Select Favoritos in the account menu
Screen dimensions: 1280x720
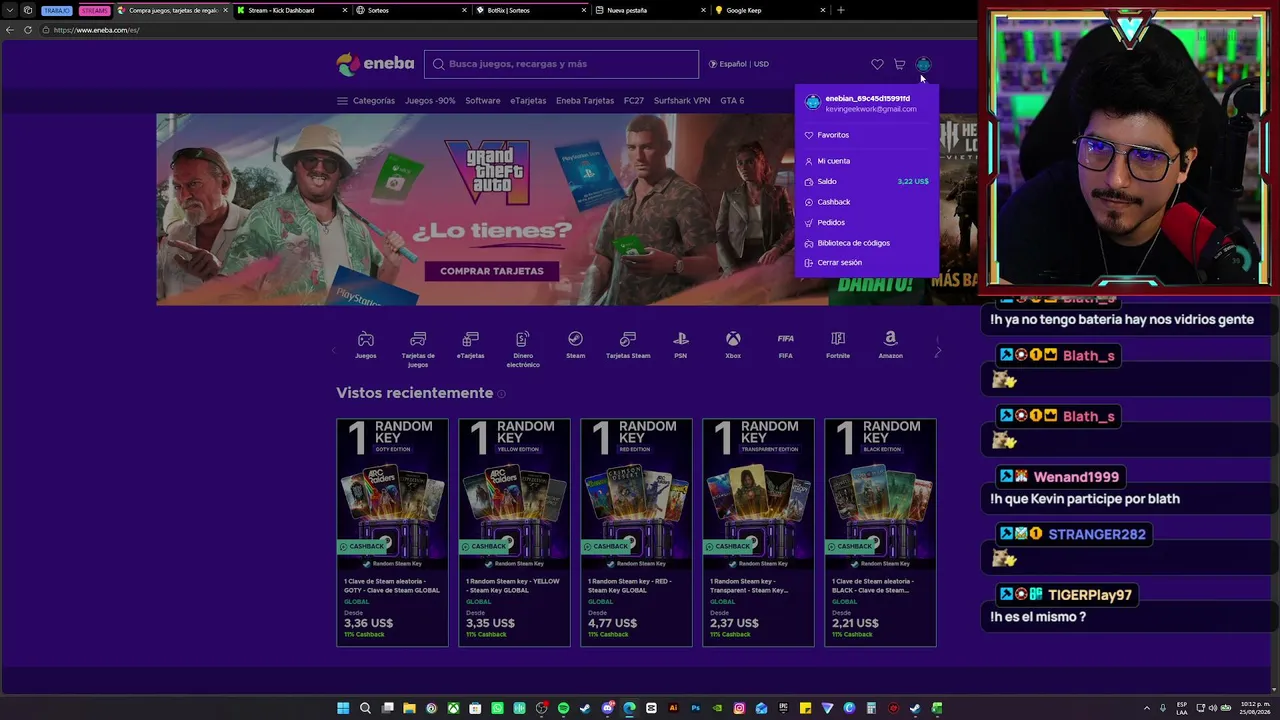click(x=867, y=135)
